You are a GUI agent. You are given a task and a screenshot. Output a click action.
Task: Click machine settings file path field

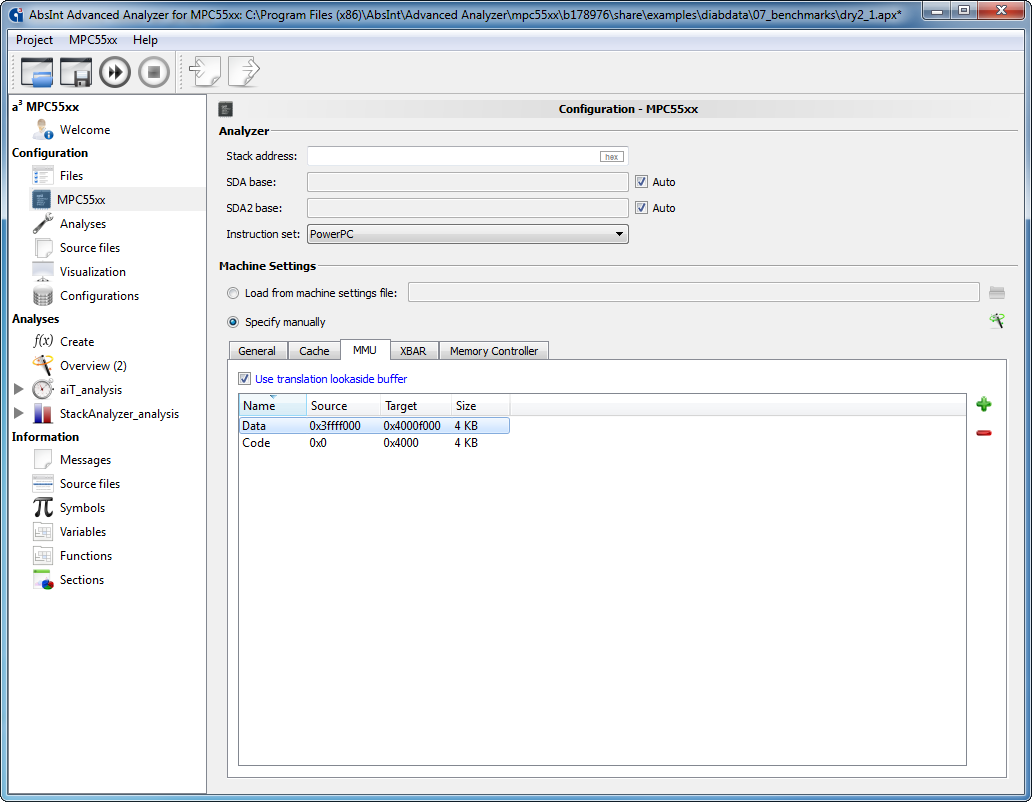click(x=694, y=293)
